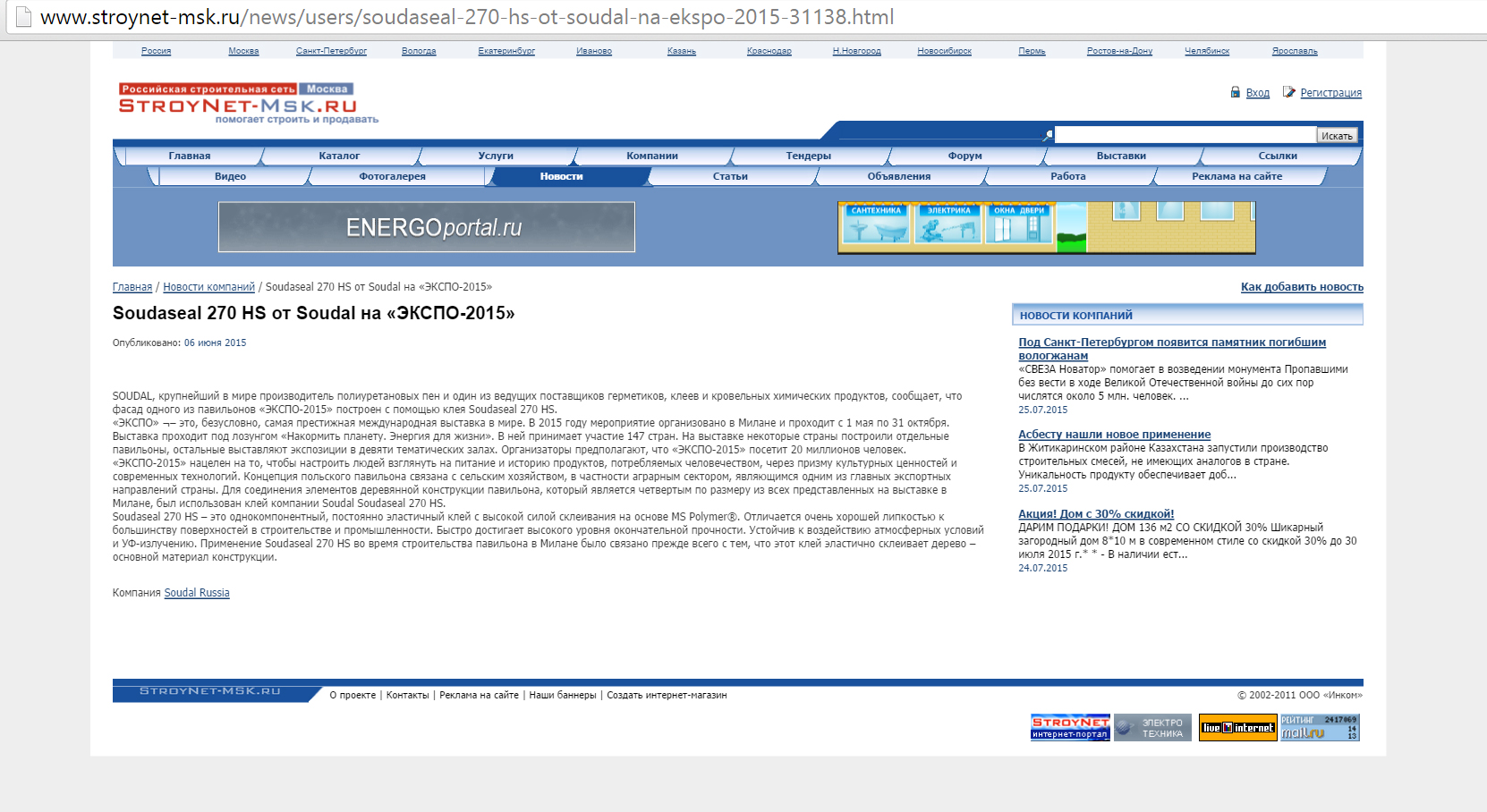Switch to the Статьи submenu tab
This screenshot has height=812, width=1487.
pyautogui.click(x=730, y=176)
